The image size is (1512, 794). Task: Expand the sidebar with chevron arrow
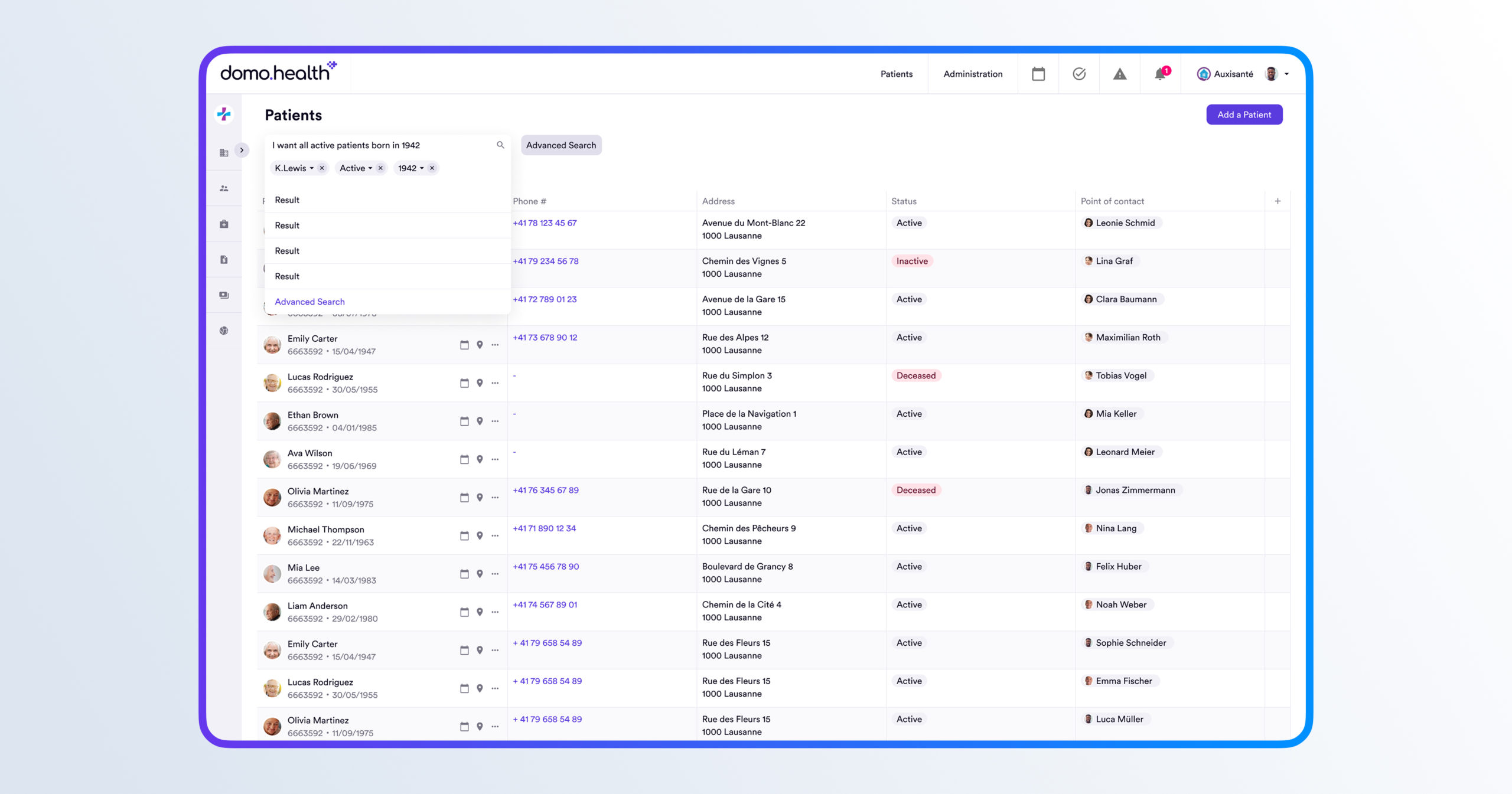pyautogui.click(x=242, y=151)
